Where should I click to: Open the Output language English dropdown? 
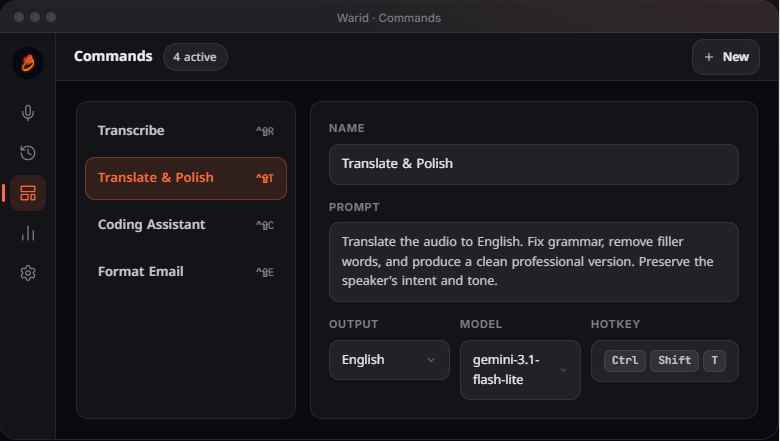389,360
